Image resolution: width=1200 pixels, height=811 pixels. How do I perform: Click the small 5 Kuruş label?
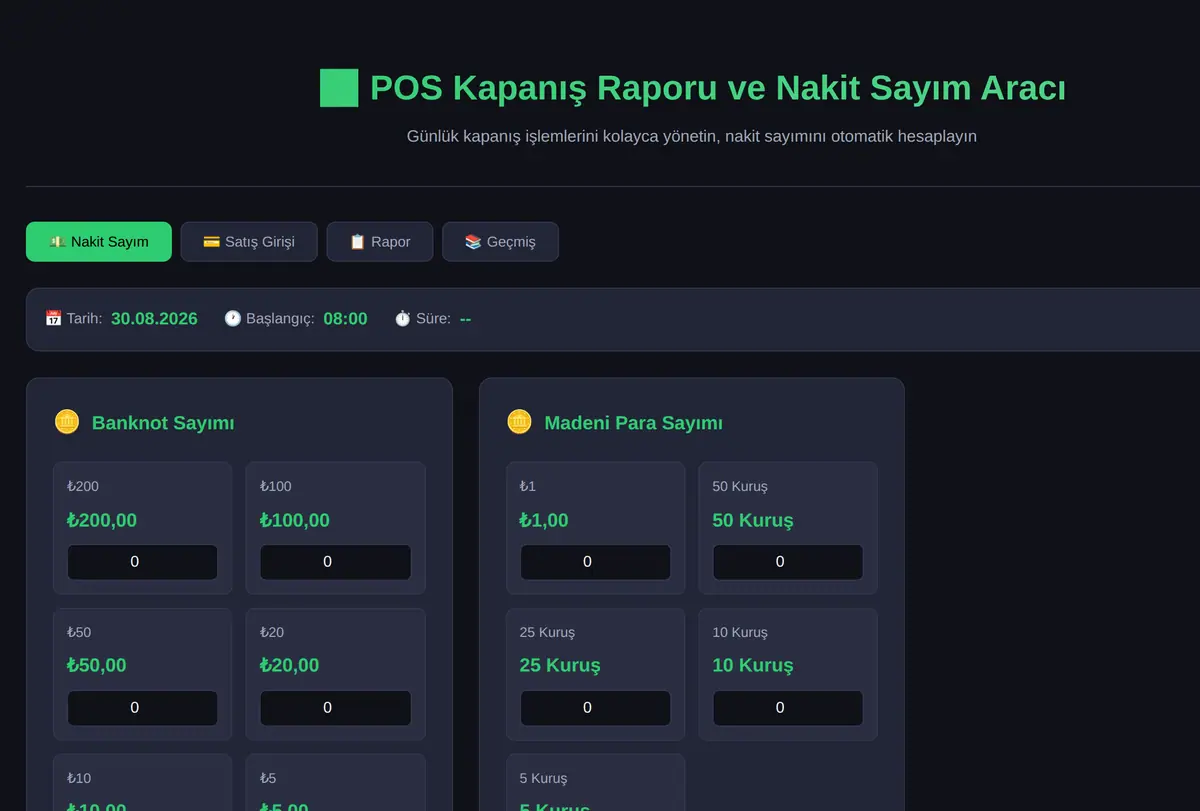pos(543,778)
